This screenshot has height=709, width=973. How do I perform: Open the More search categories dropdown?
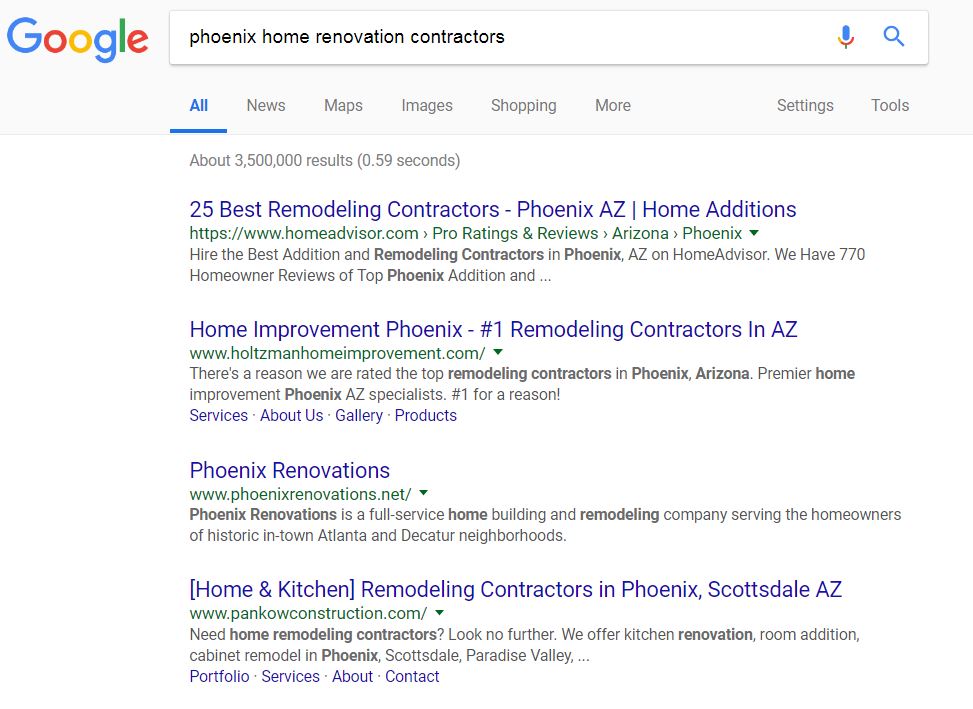[612, 105]
